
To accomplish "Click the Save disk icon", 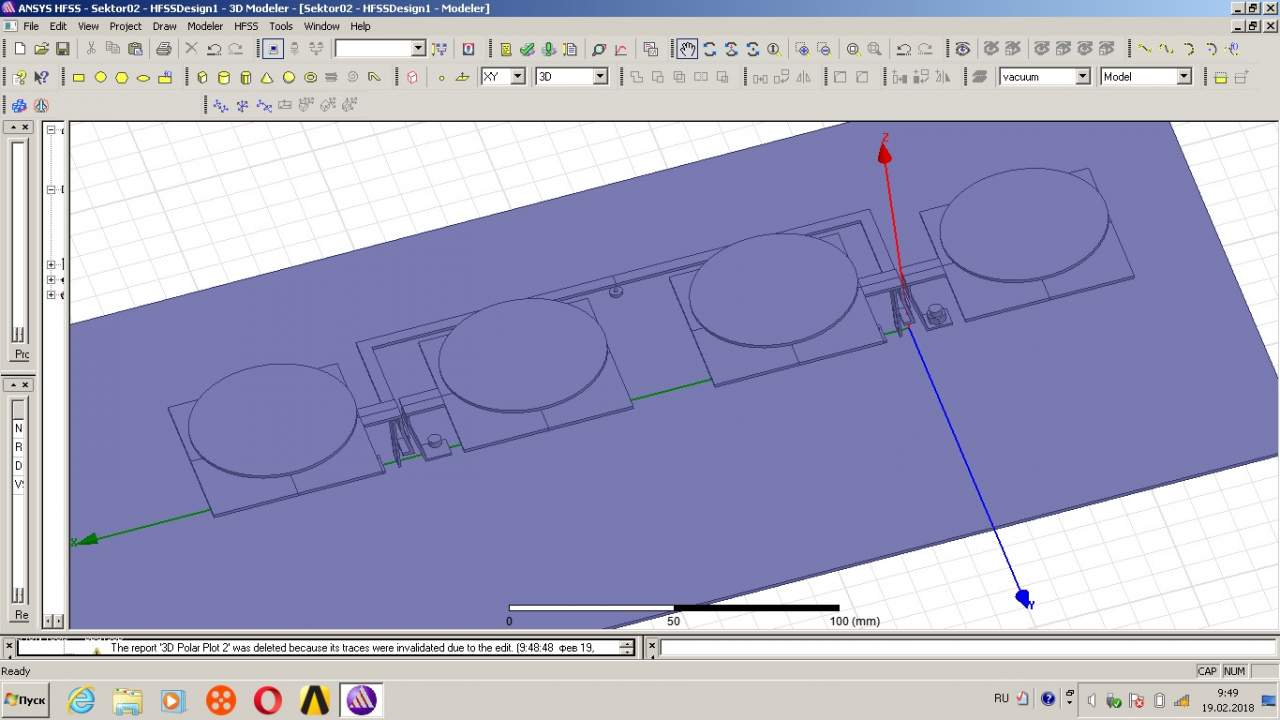I will click(62, 48).
